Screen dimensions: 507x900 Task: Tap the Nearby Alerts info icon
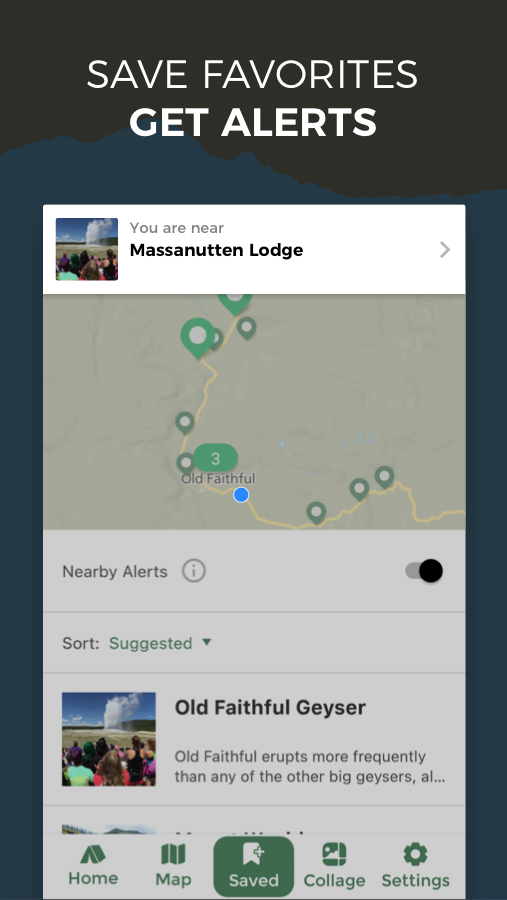[194, 571]
